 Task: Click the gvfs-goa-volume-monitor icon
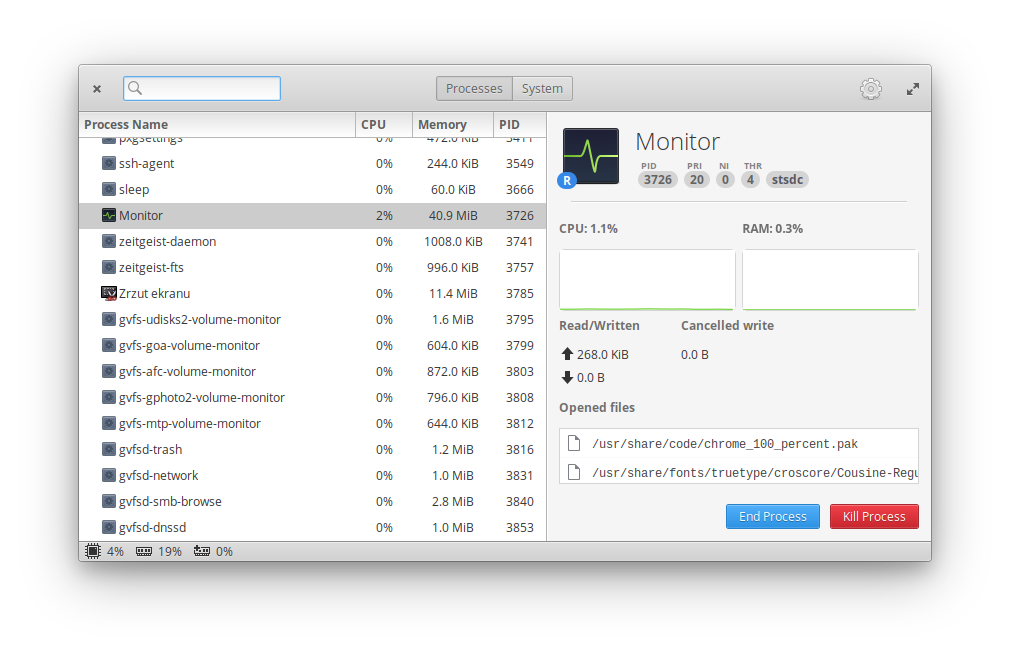coord(109,345)
